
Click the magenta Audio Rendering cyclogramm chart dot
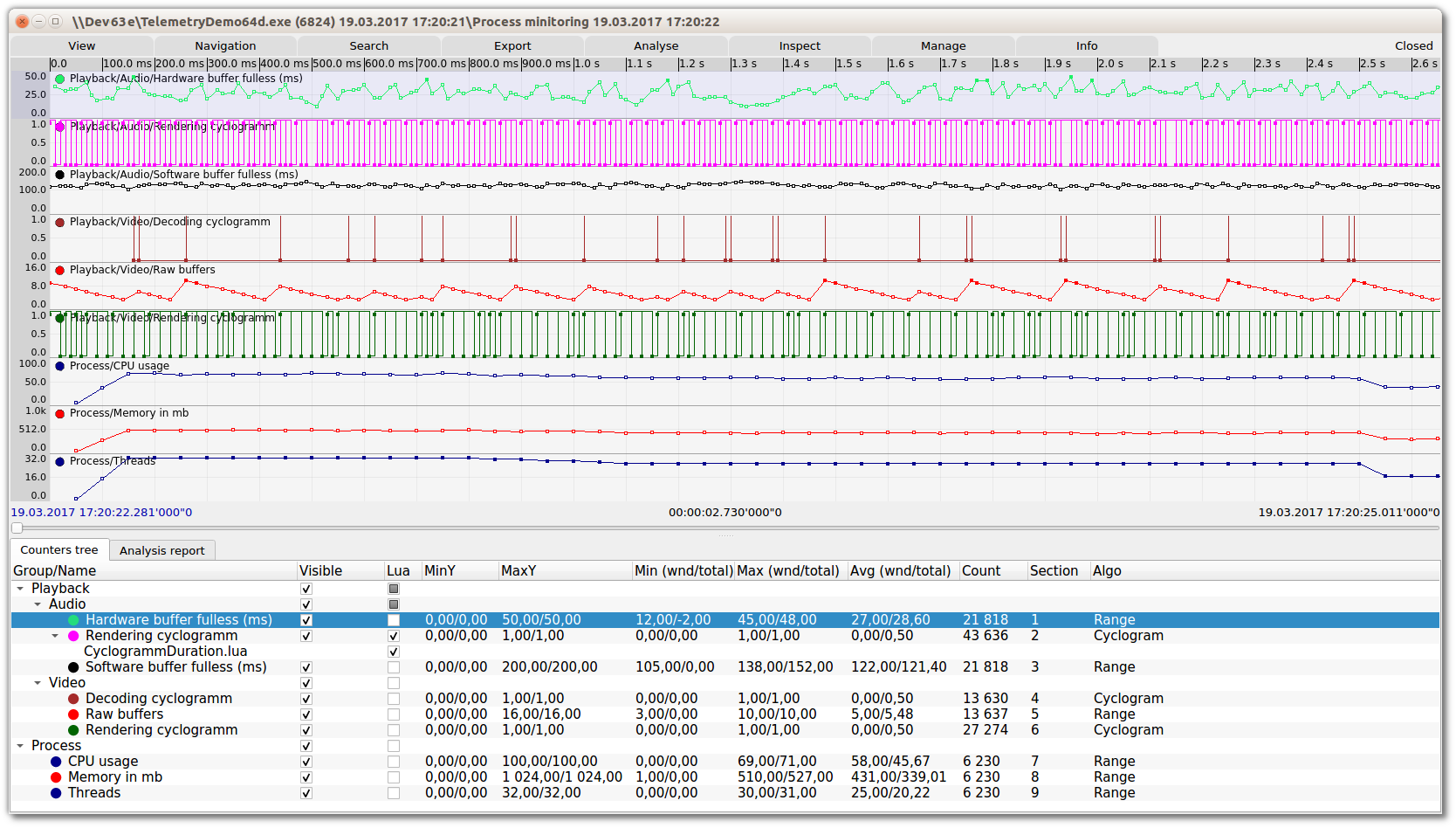[x=59, y=127]
